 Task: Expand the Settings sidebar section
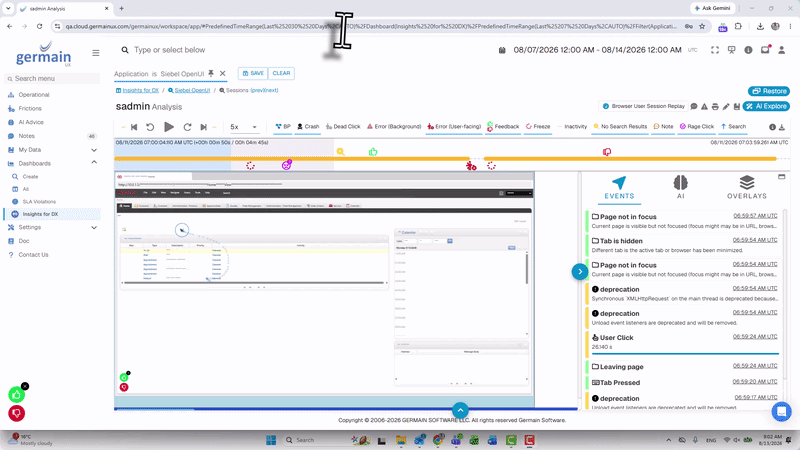94,228
